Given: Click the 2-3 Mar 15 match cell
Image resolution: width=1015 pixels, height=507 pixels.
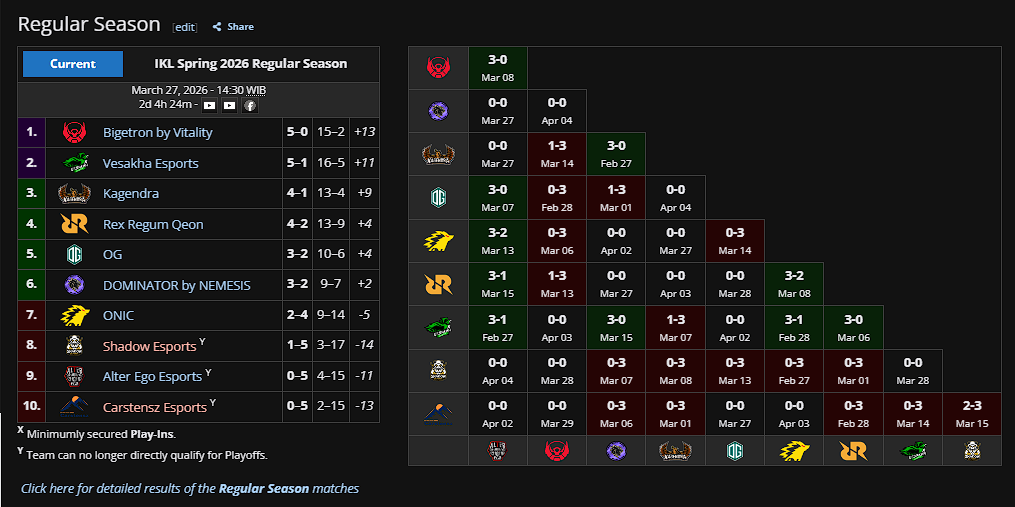Looking at the screenshot, I should [972, 414].
